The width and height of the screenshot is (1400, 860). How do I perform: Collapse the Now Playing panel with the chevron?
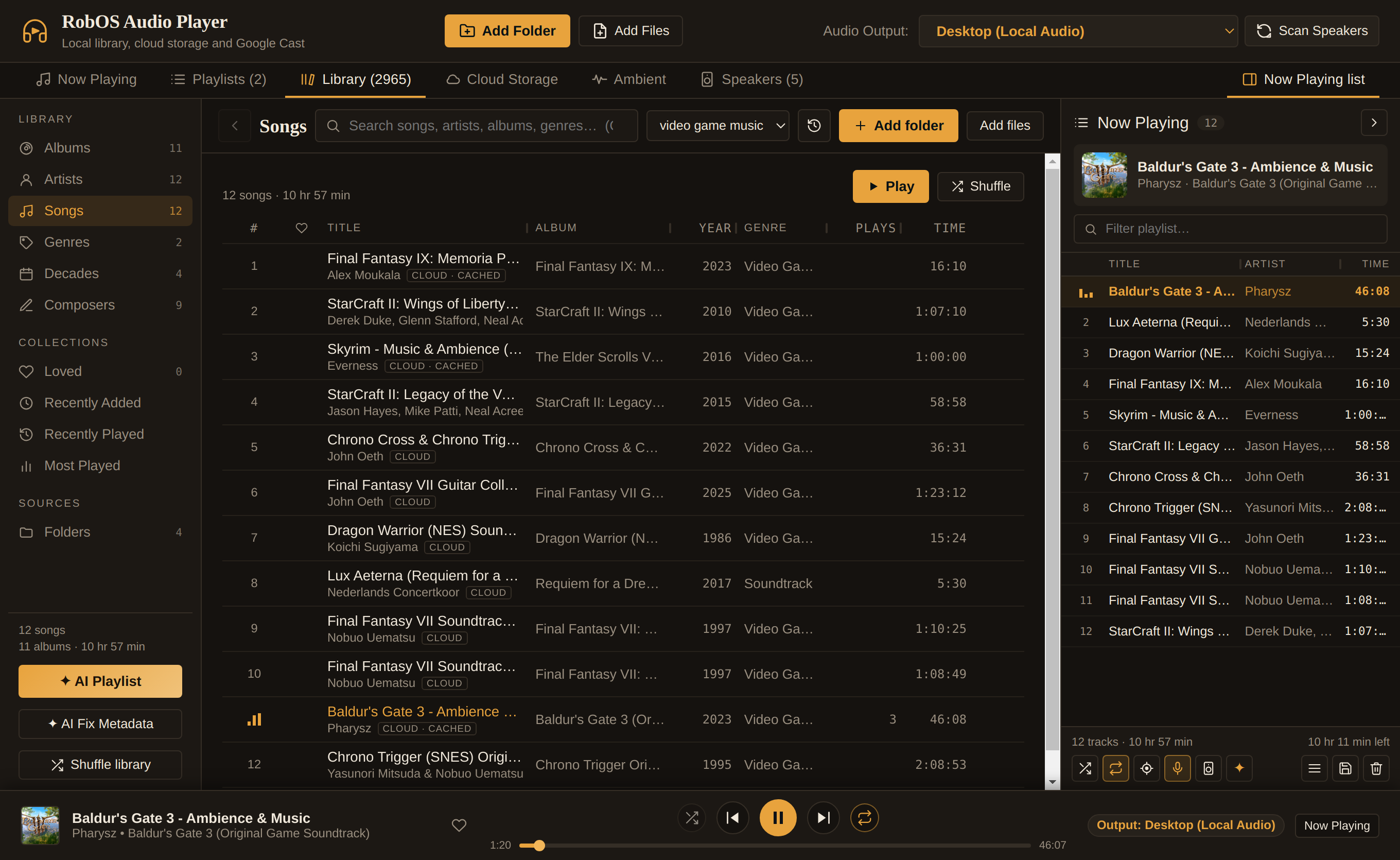(1374, 123)
